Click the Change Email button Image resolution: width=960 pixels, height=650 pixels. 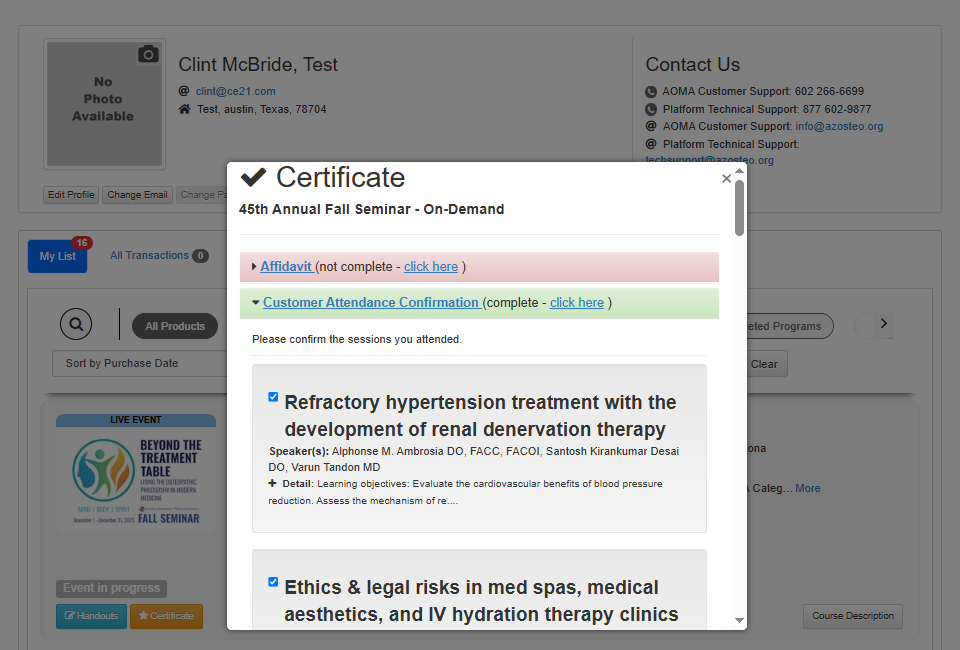[137, 195]
